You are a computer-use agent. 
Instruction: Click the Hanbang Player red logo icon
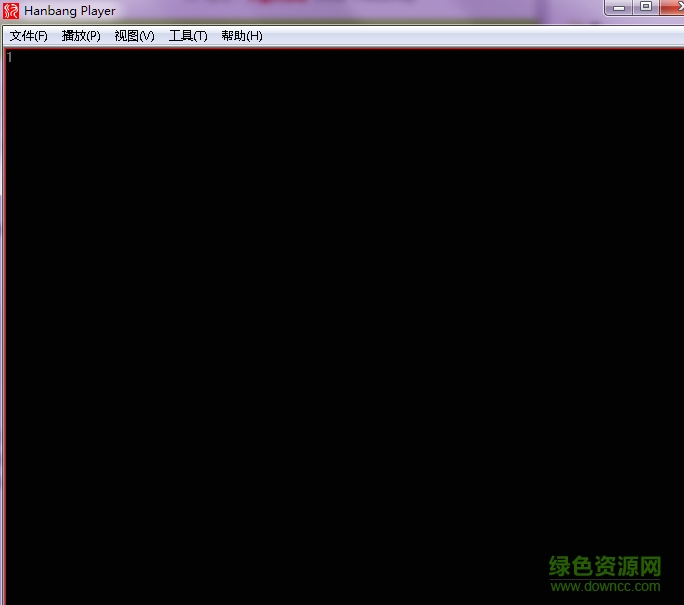point(11,11)
